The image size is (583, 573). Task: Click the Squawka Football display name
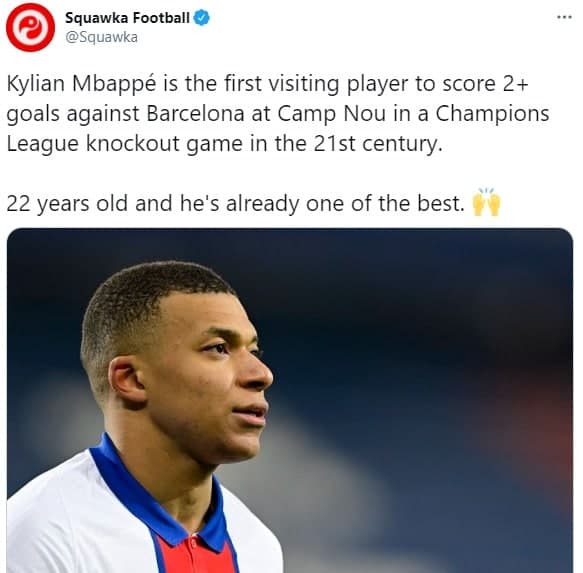pos(127,18)
